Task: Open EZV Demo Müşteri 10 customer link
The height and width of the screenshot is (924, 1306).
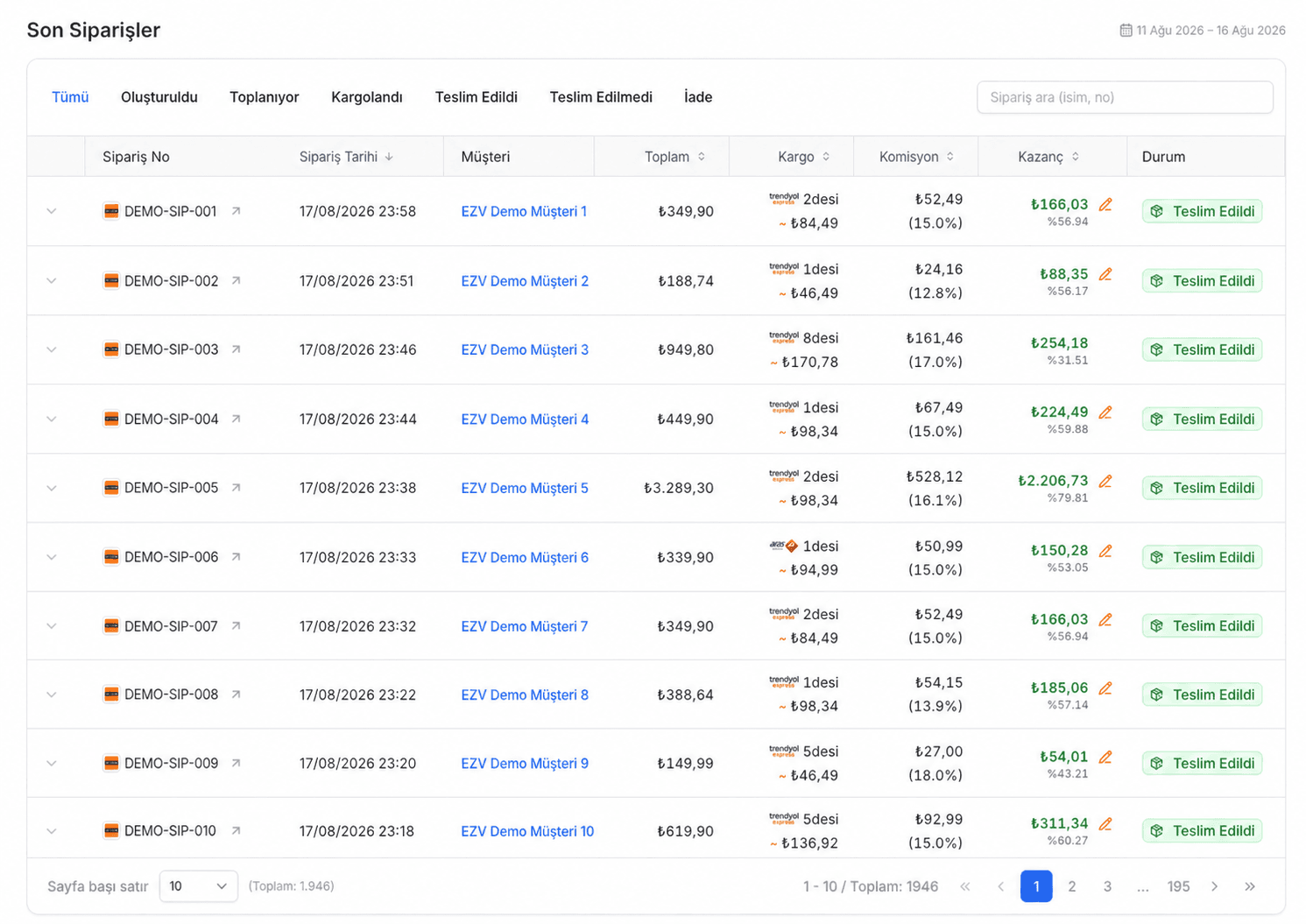Action: pyautogui.click(x=527, y=831)
